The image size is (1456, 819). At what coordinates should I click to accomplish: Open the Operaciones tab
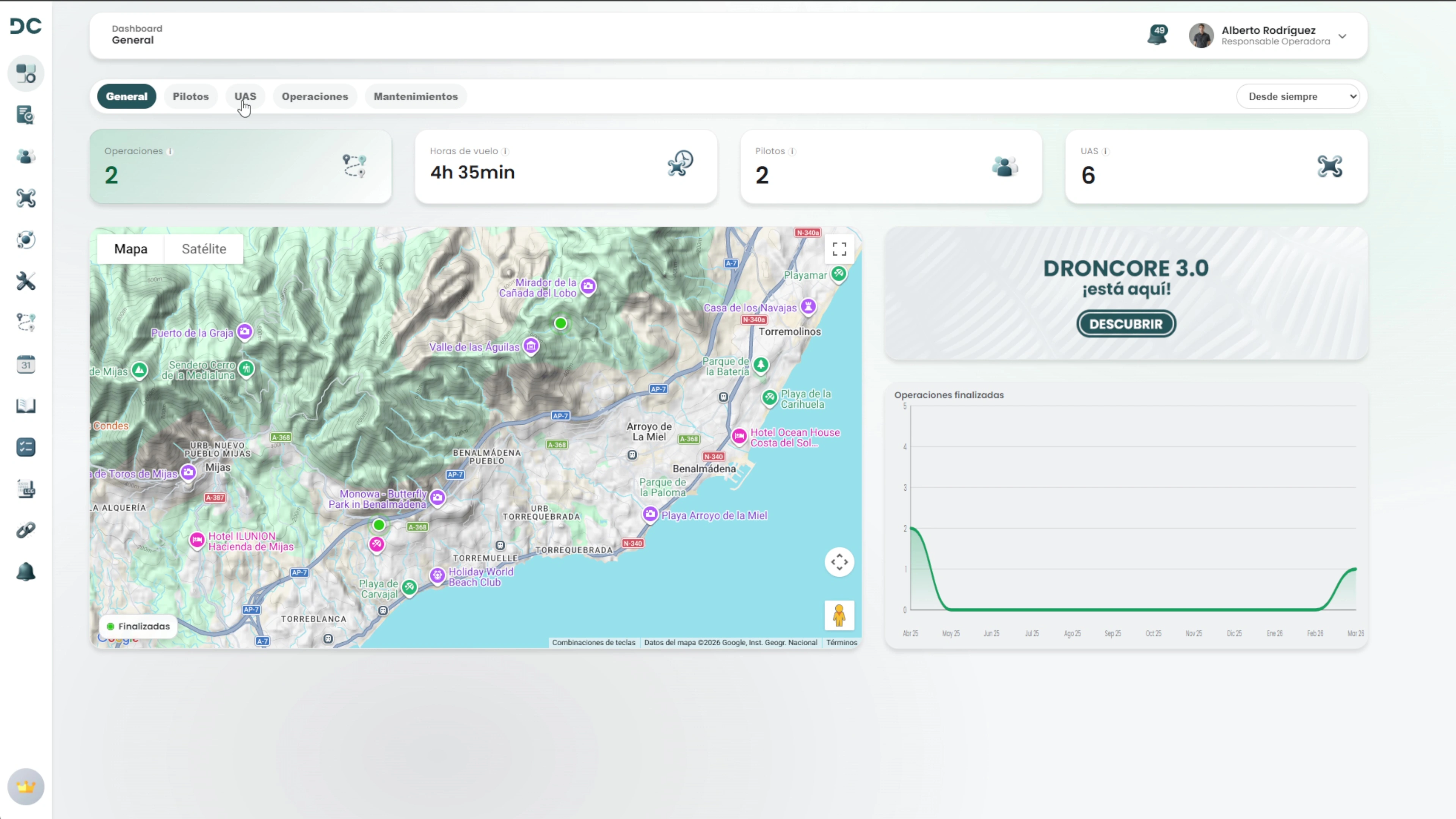(315, 97)
